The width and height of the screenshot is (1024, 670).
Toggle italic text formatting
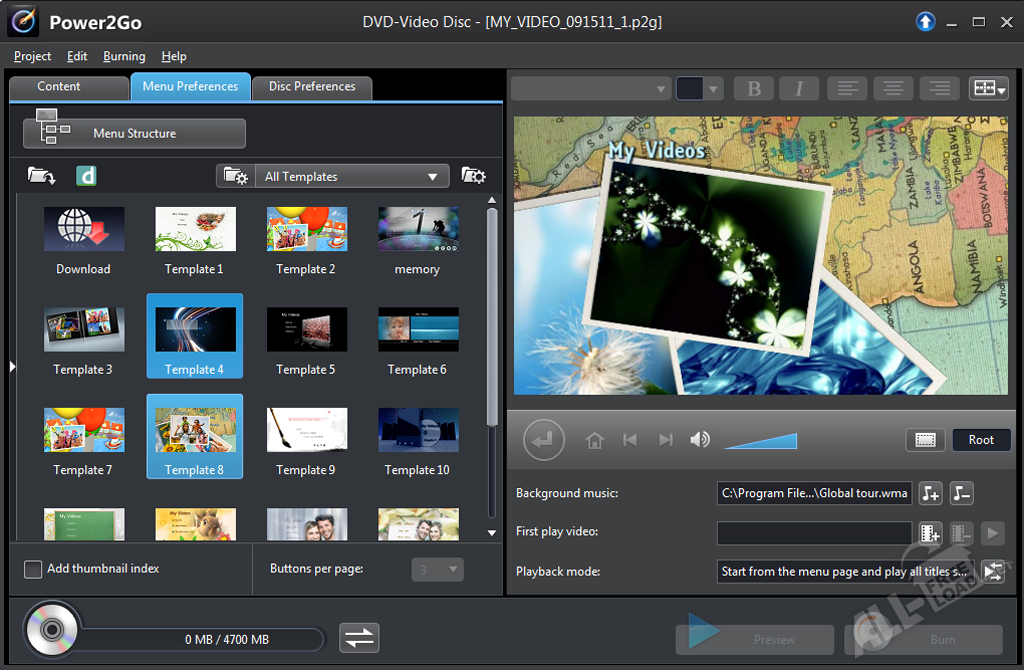click(799, 88)
